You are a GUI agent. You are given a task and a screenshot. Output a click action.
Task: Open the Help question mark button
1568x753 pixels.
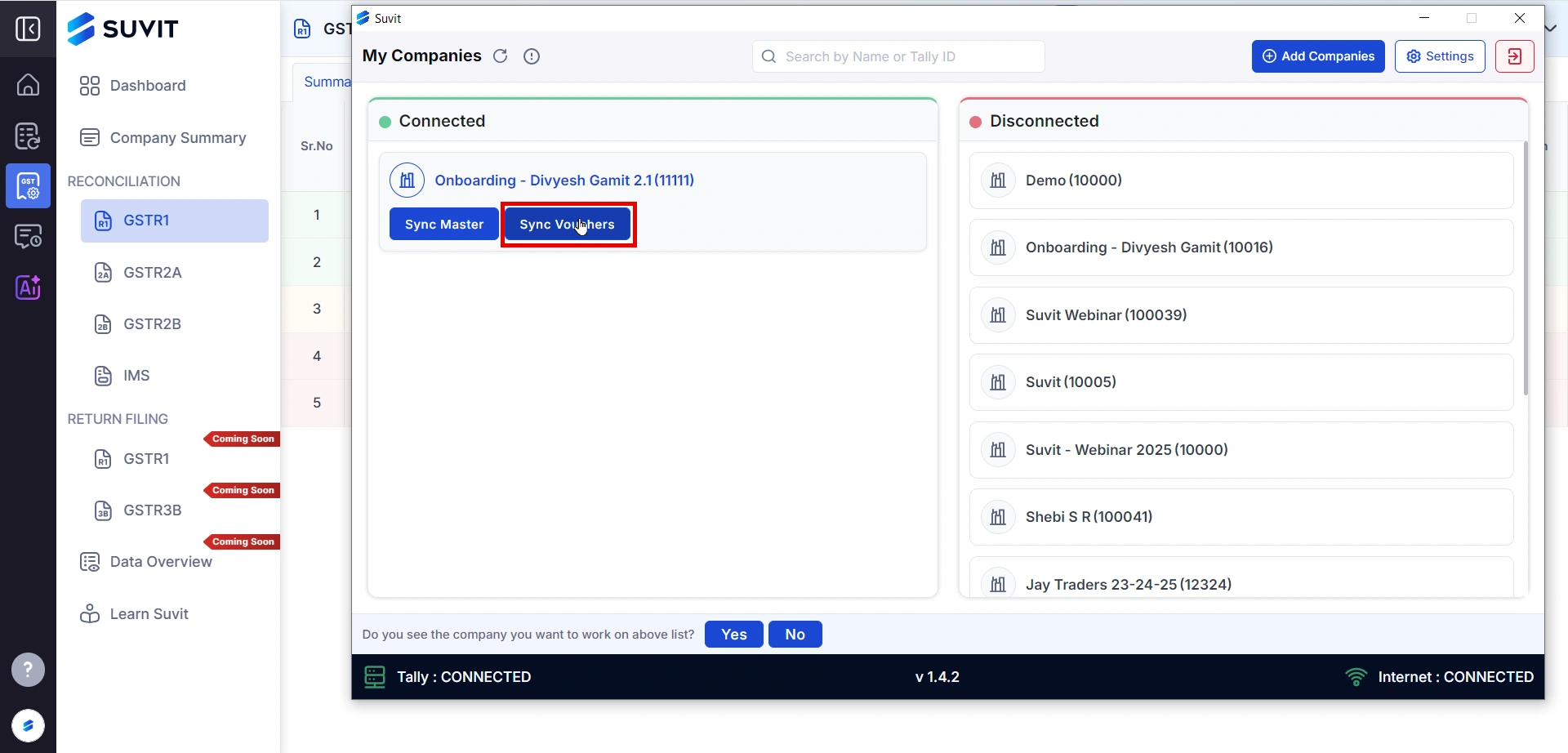(x=28, y=670)
